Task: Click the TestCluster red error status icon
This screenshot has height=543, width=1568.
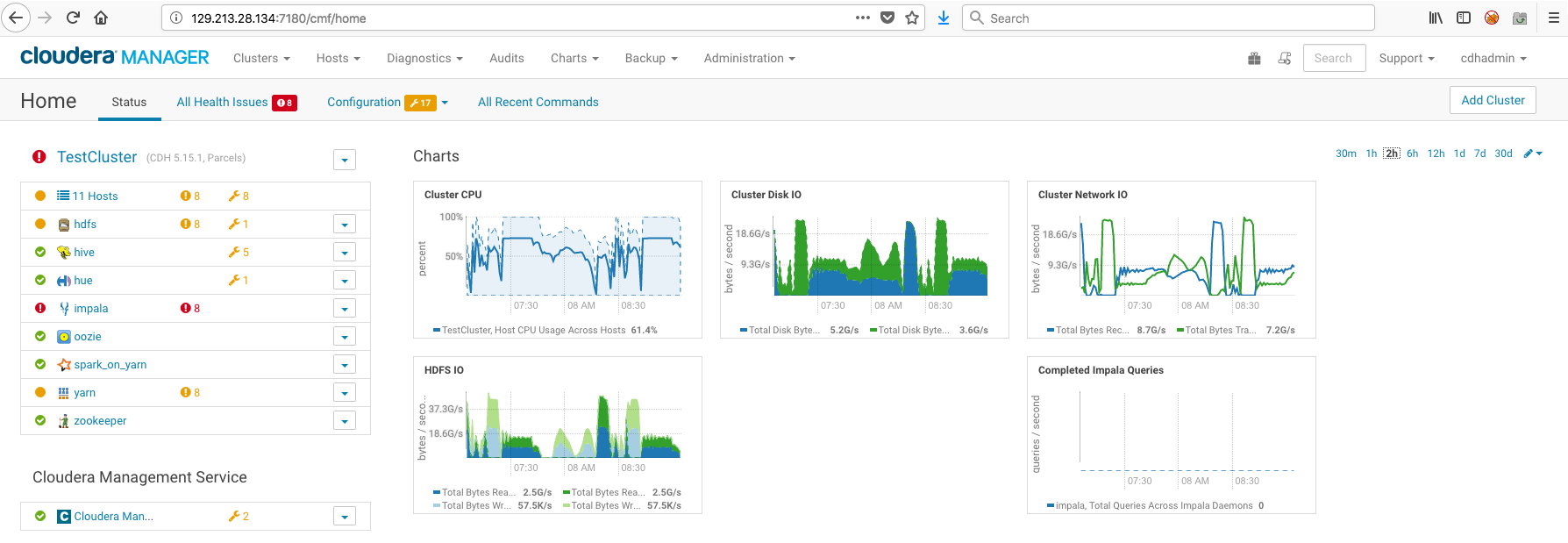Action: 39,157
